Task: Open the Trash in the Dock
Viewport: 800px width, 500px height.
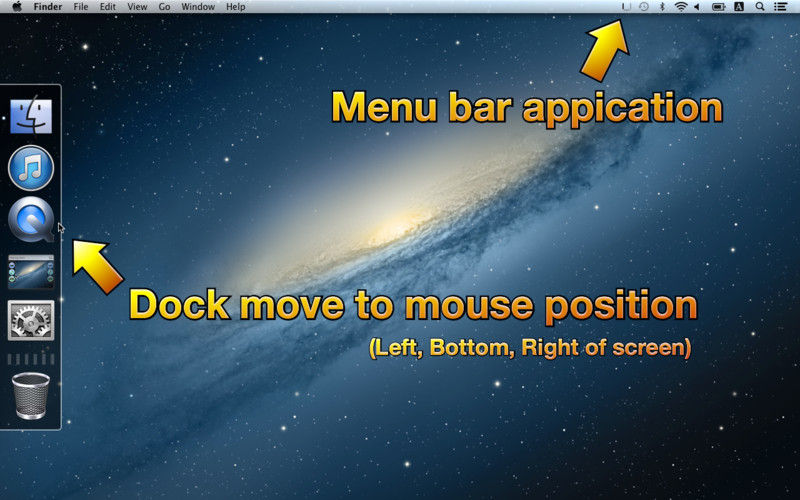Action: click(x=30, y=396)
